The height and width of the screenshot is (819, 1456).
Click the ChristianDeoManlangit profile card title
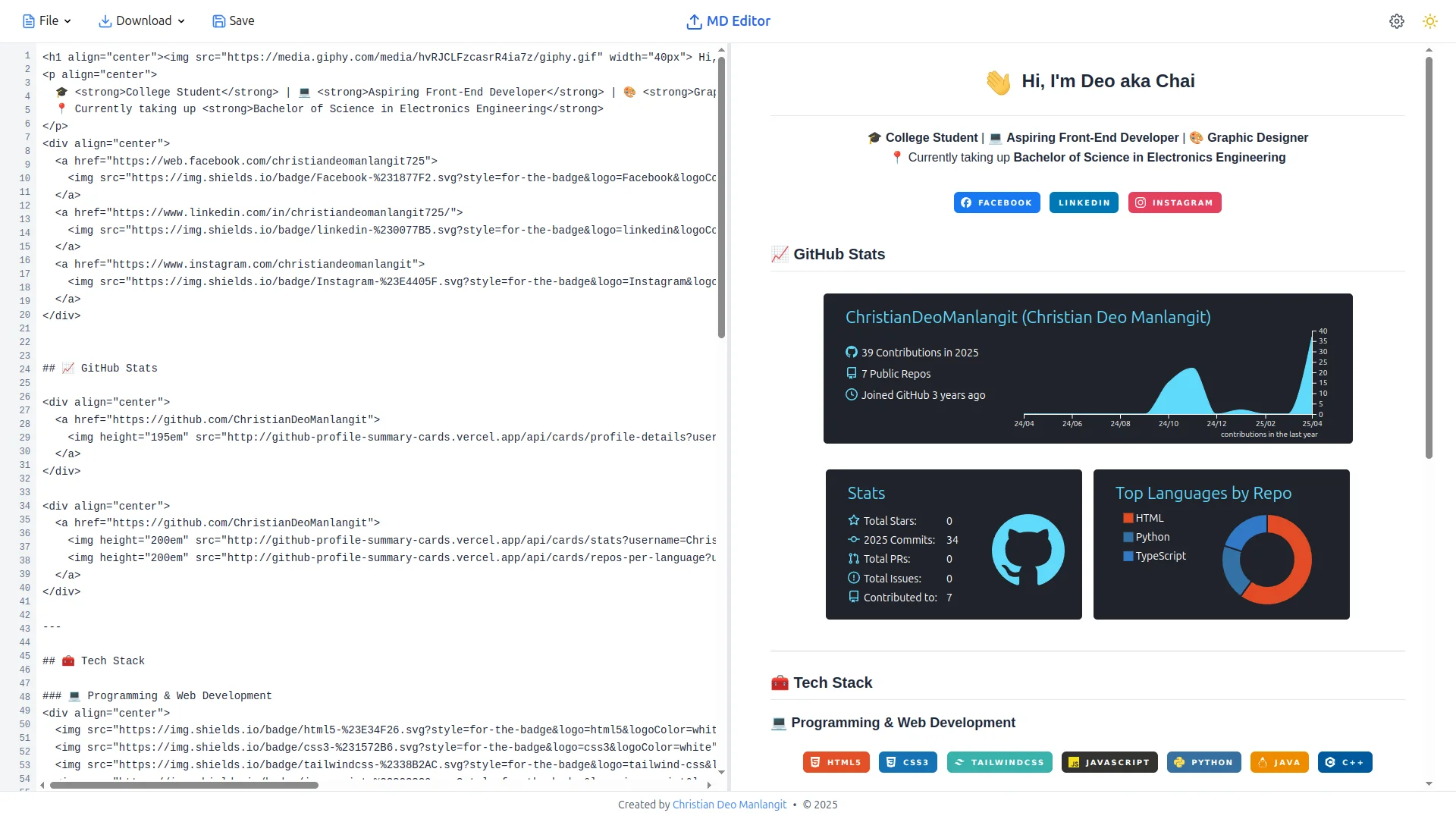(x=1028, y=317)
